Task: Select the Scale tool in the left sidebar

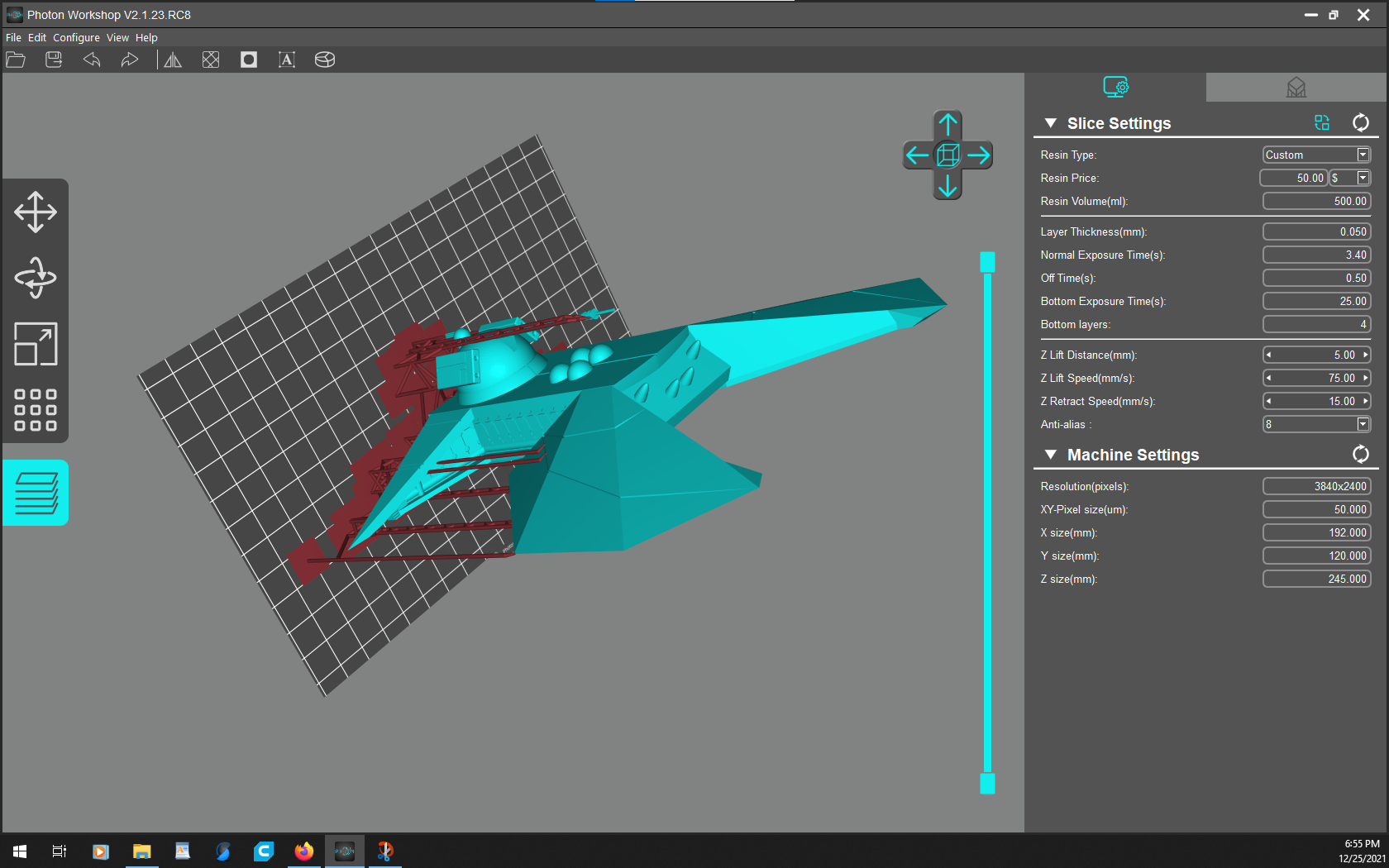Action: [35, 345]
